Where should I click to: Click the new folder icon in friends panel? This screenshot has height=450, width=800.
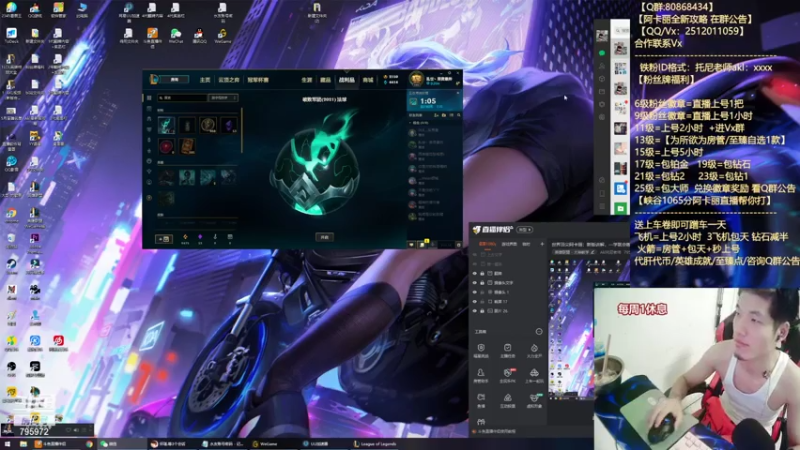444,116
